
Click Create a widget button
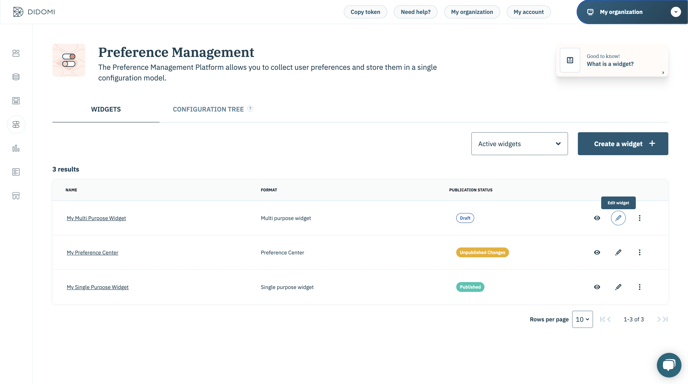click(623, 144)
